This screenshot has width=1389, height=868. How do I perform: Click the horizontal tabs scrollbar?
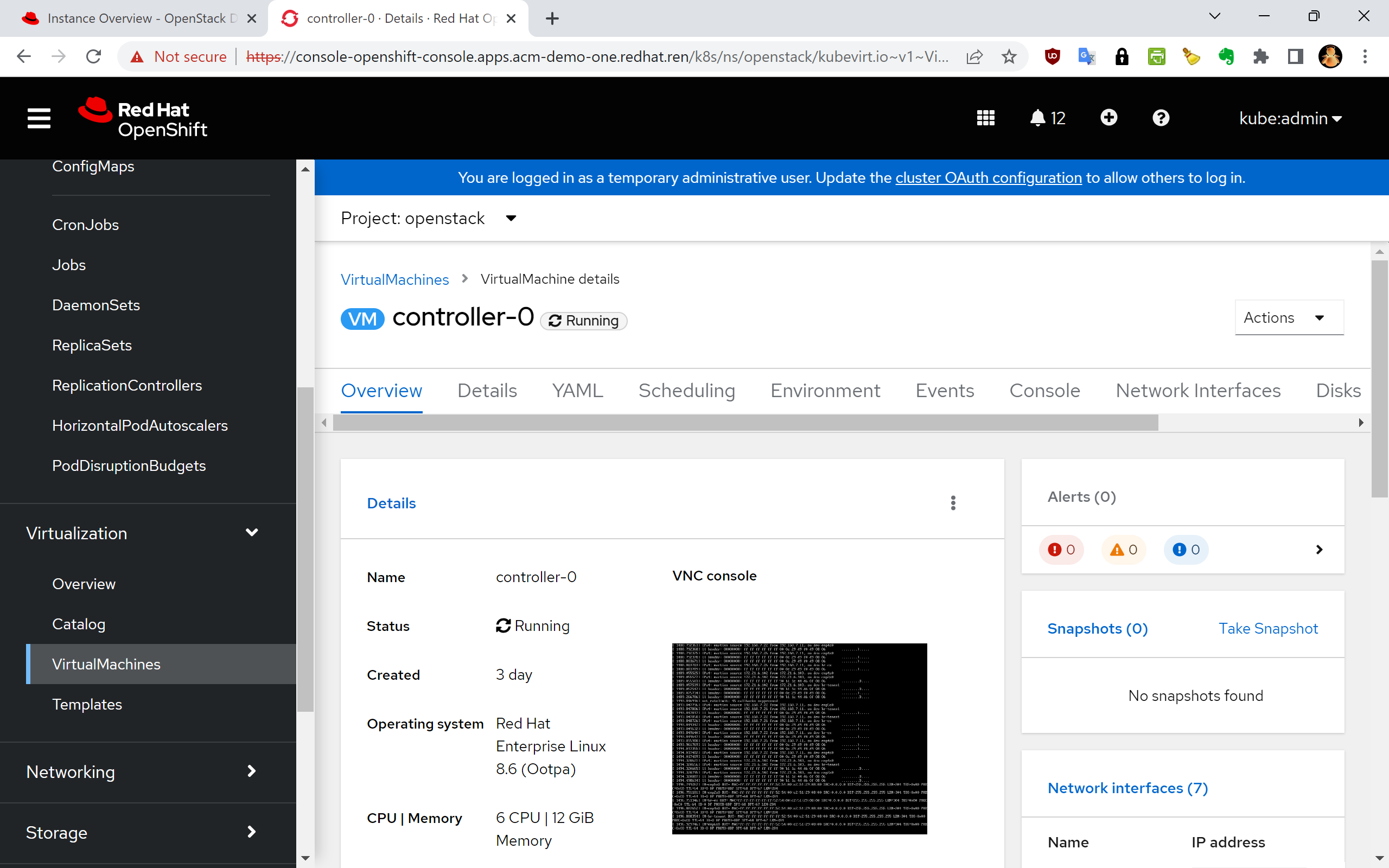744,423
